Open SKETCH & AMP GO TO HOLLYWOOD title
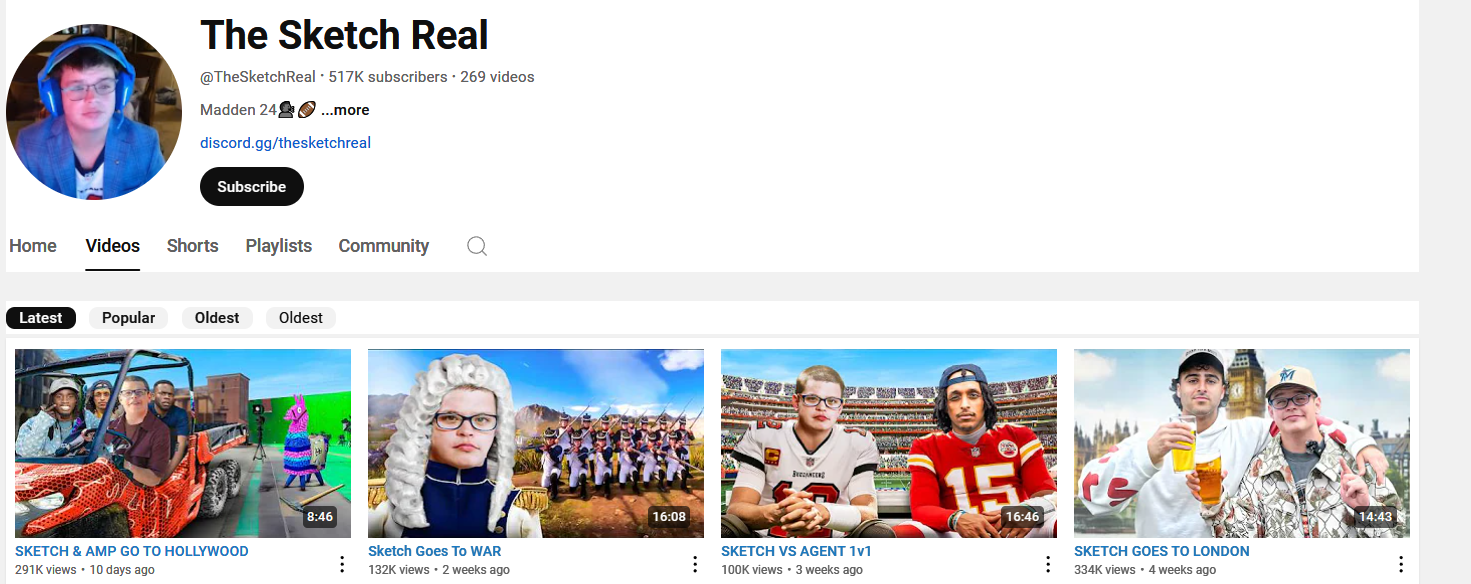This screenshot has width=1471, height=584. 132,551
